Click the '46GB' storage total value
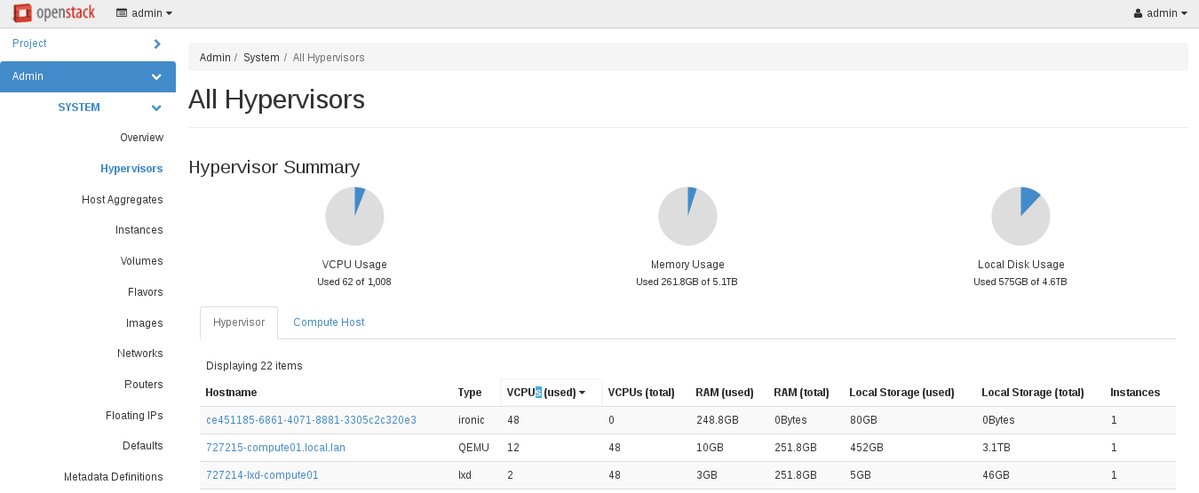The image size is (1199, 493). pyautogui.click(x=996, y=475)
